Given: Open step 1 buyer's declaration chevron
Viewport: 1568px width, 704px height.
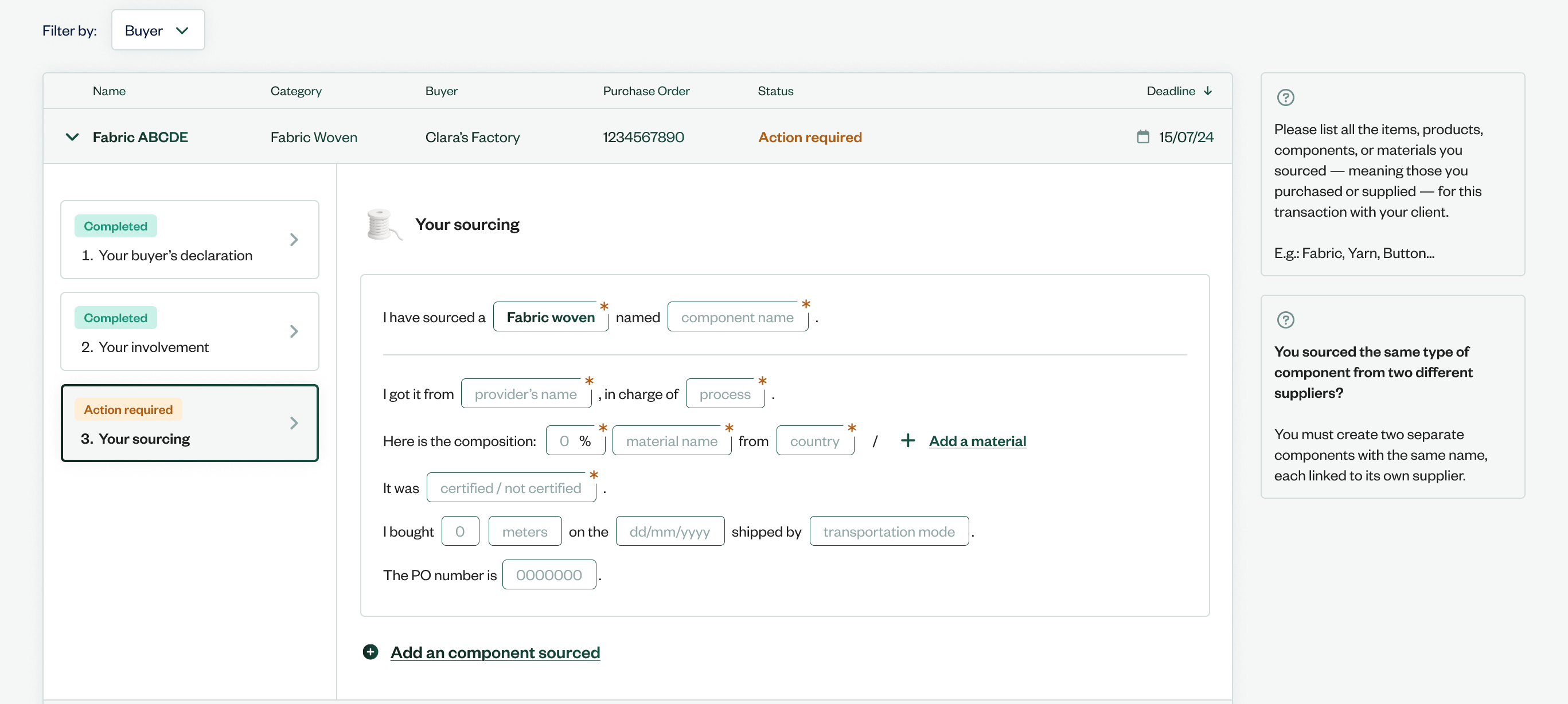Looking at the screenshot, I should 294,240.
